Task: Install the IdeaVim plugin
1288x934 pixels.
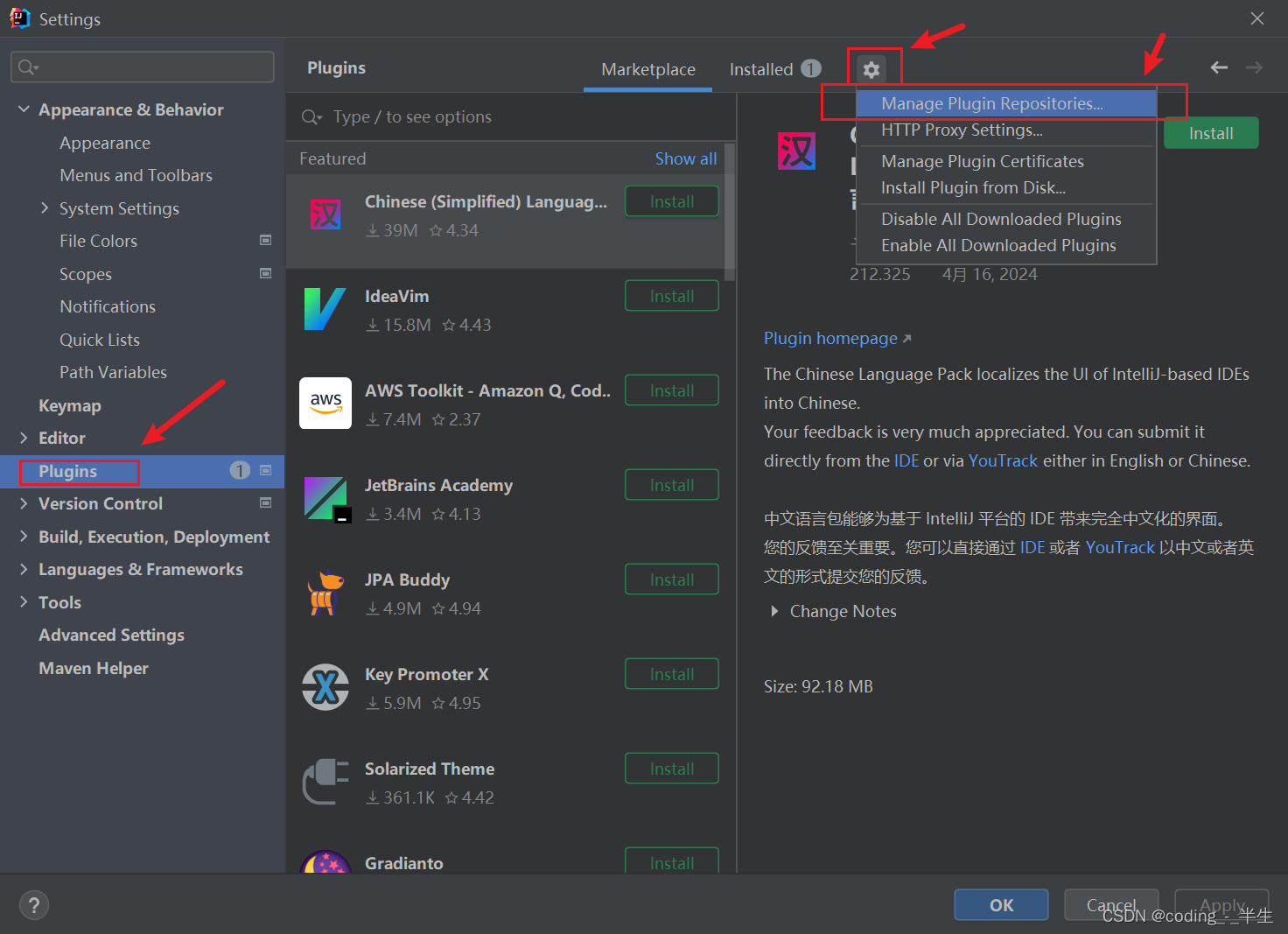Action: coord(672,296)
